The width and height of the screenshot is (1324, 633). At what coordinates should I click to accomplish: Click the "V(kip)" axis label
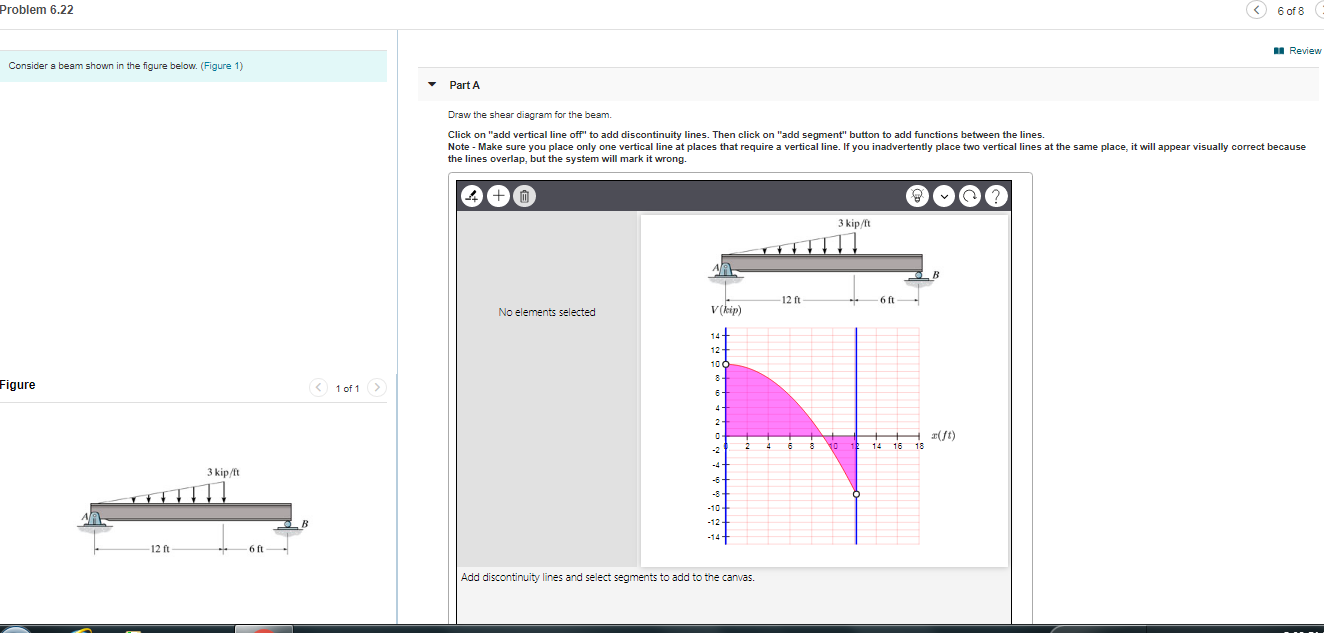point(728,310)
